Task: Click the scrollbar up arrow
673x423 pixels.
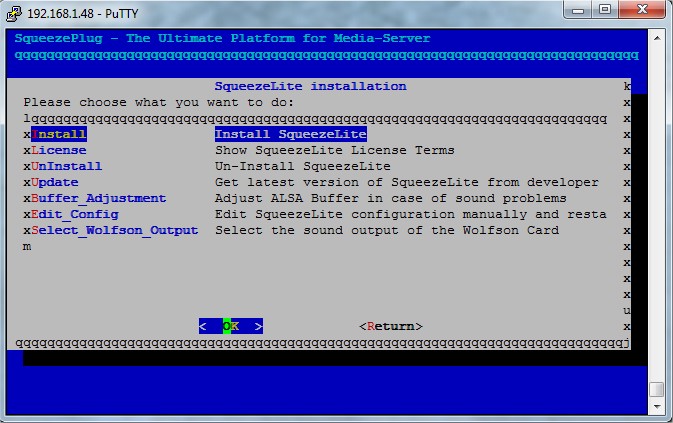Action: (x=657, y=38)
